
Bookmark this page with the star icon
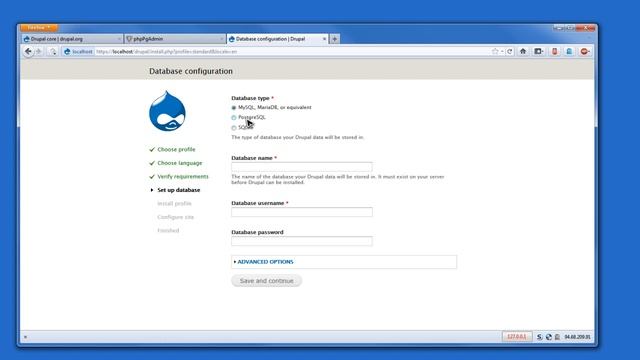pyautogui.click(x=495, y=51)
